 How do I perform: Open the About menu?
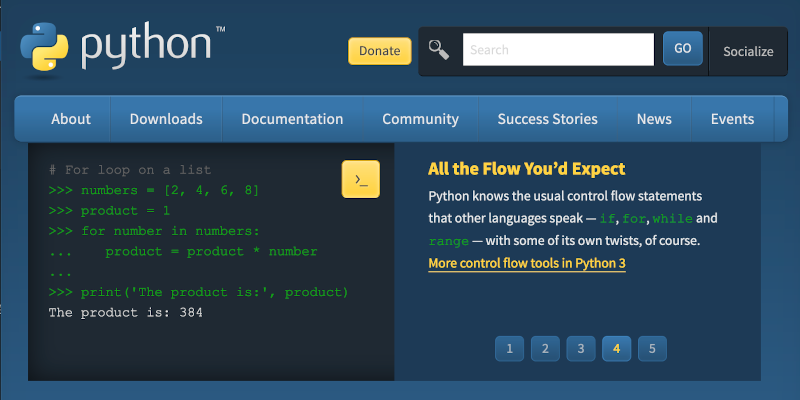pos(71,119)
